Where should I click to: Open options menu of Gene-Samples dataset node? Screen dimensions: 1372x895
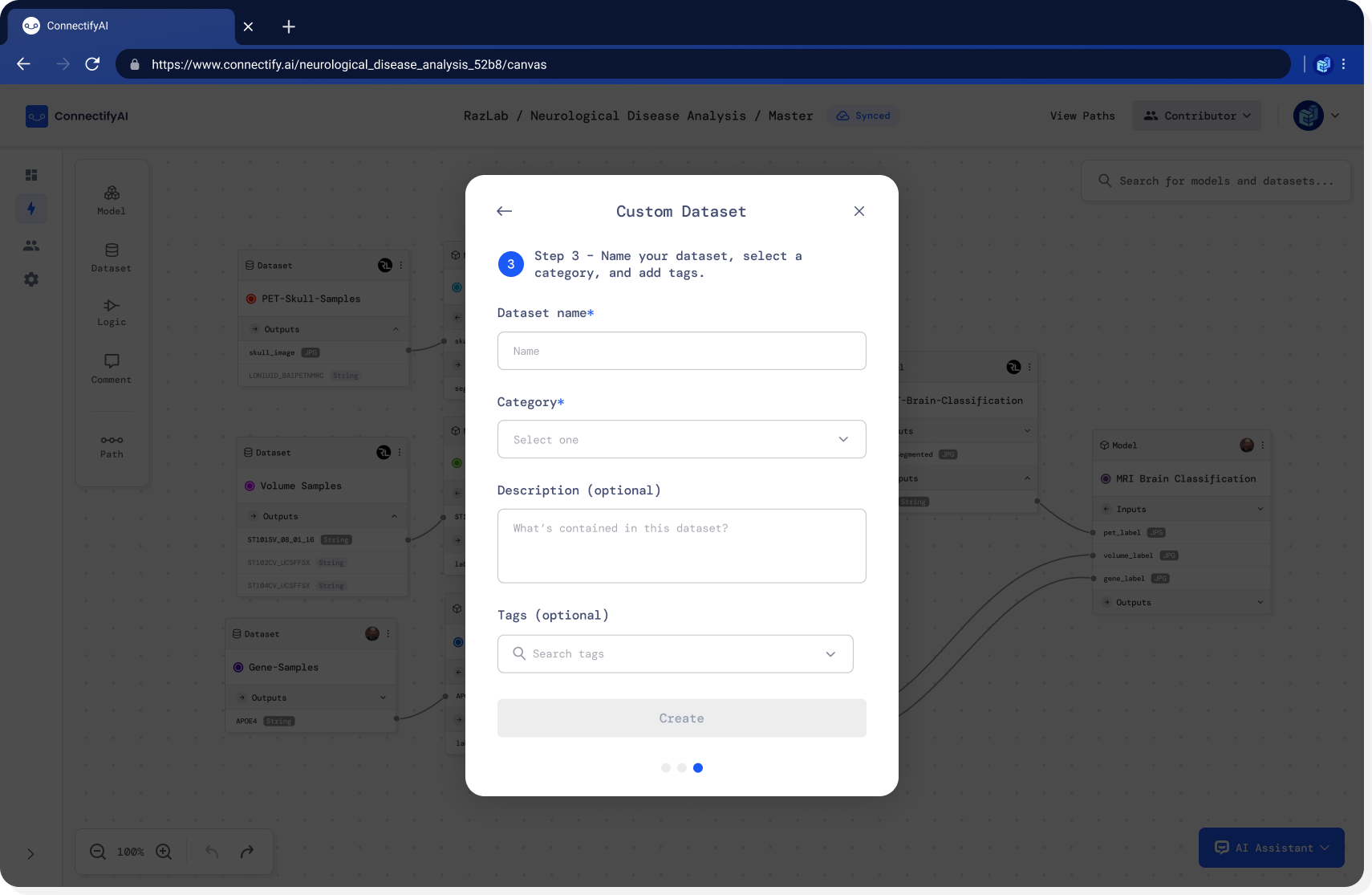click(x=388, y=634)
